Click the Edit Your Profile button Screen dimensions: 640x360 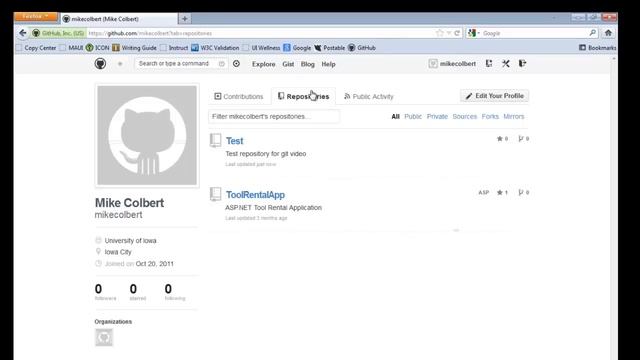click(495, 96)
